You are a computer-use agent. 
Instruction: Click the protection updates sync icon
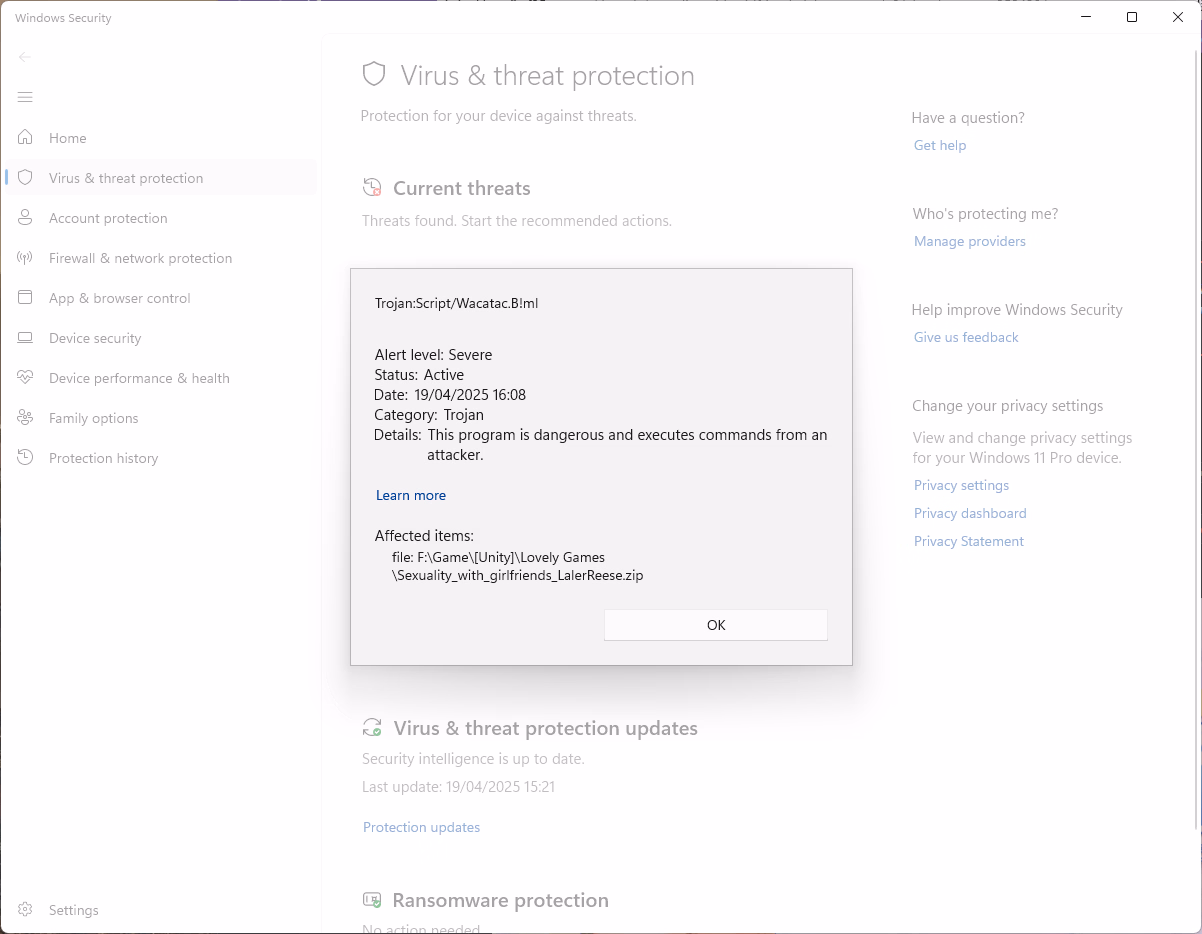pos(372,728)
